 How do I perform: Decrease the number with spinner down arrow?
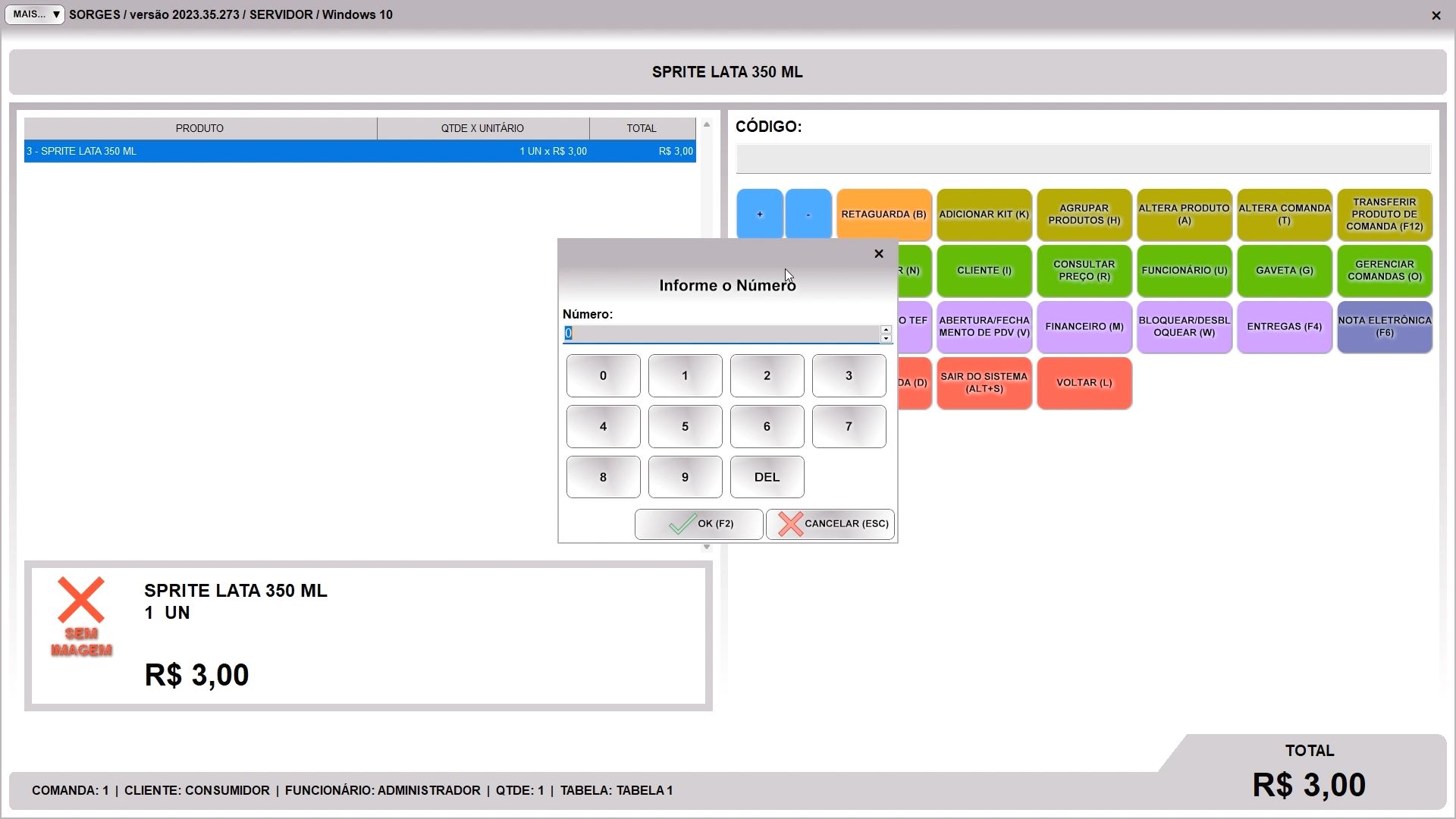886,338
